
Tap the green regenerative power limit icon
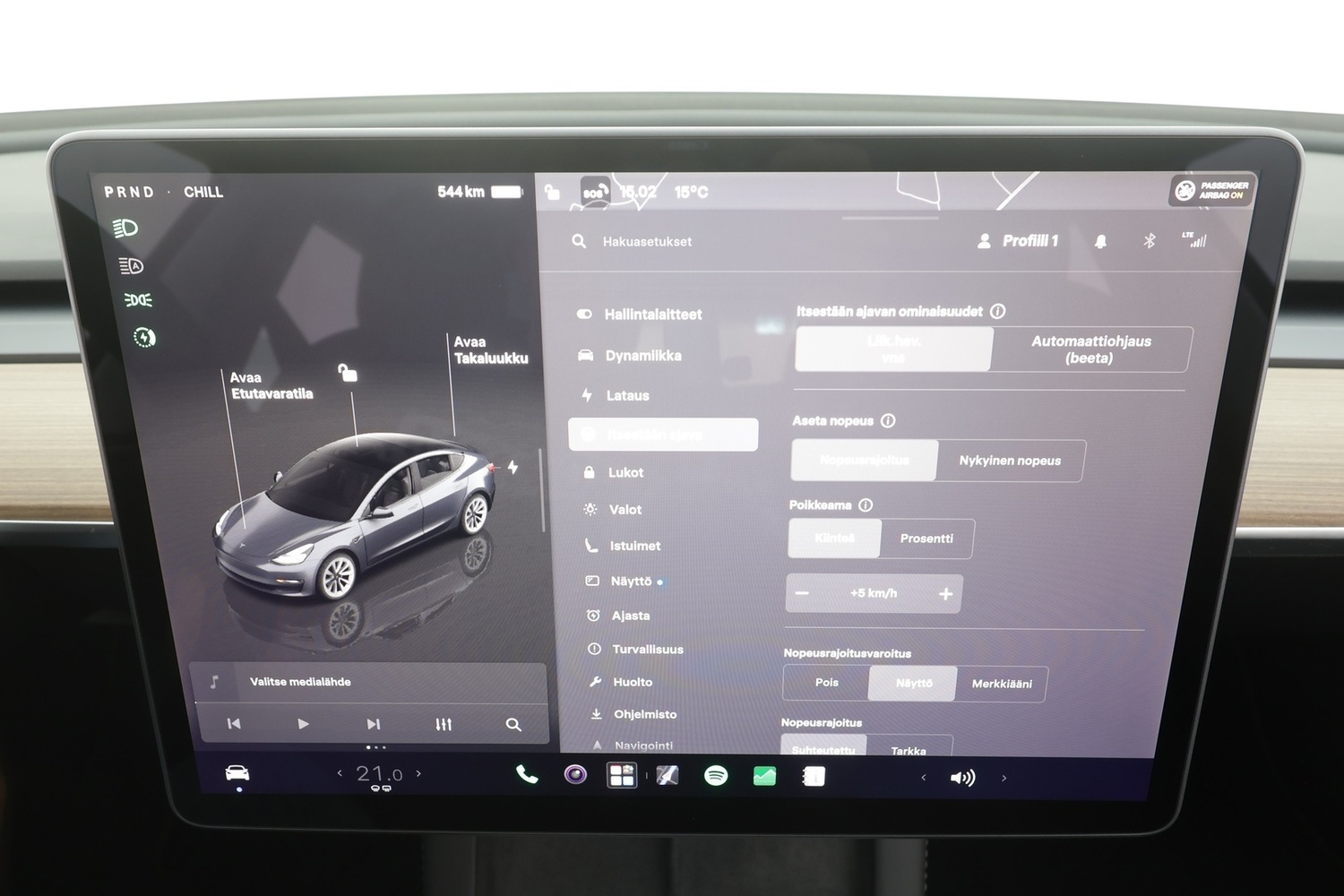[144, 337]
